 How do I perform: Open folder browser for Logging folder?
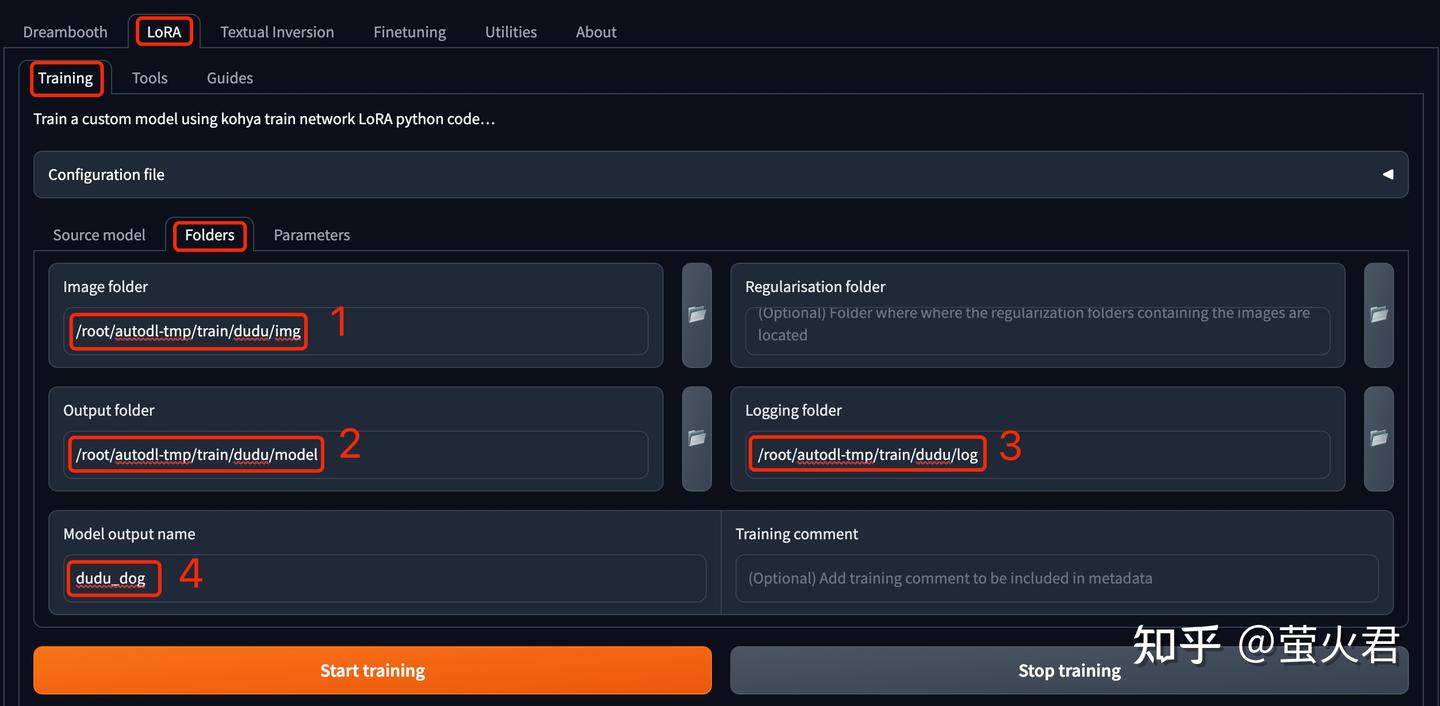pos(1378,439)
